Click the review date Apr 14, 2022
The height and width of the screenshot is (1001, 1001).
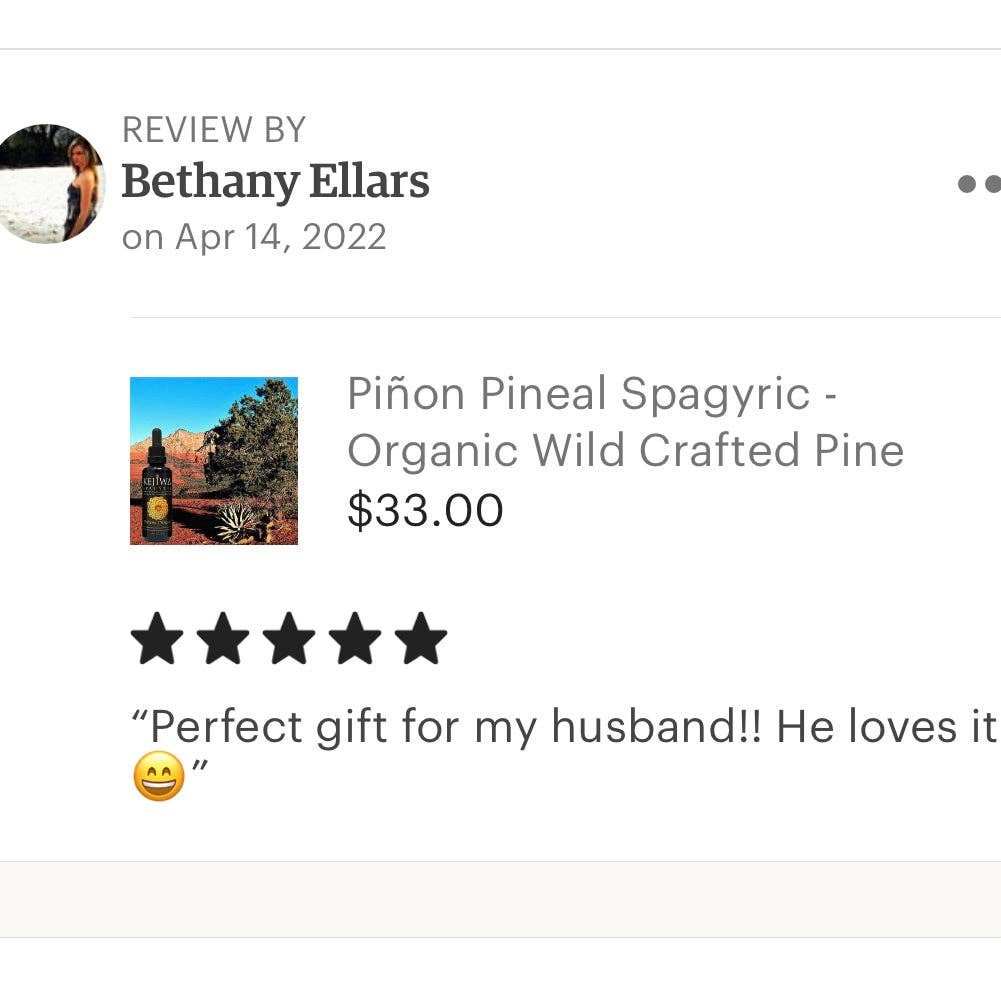(x=255, y=237)
